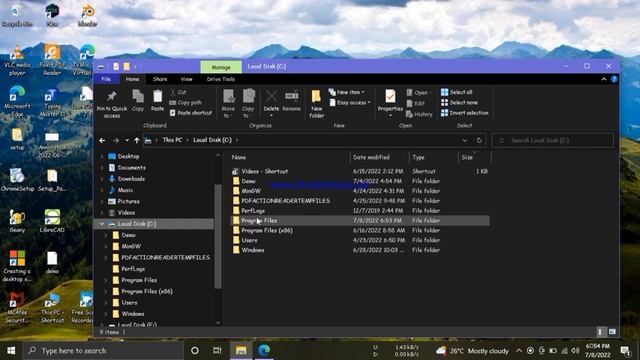The width and height of the screenshot is (640, 360).
Task: Click taskbar Type here to search box
Action: (102, 350)
